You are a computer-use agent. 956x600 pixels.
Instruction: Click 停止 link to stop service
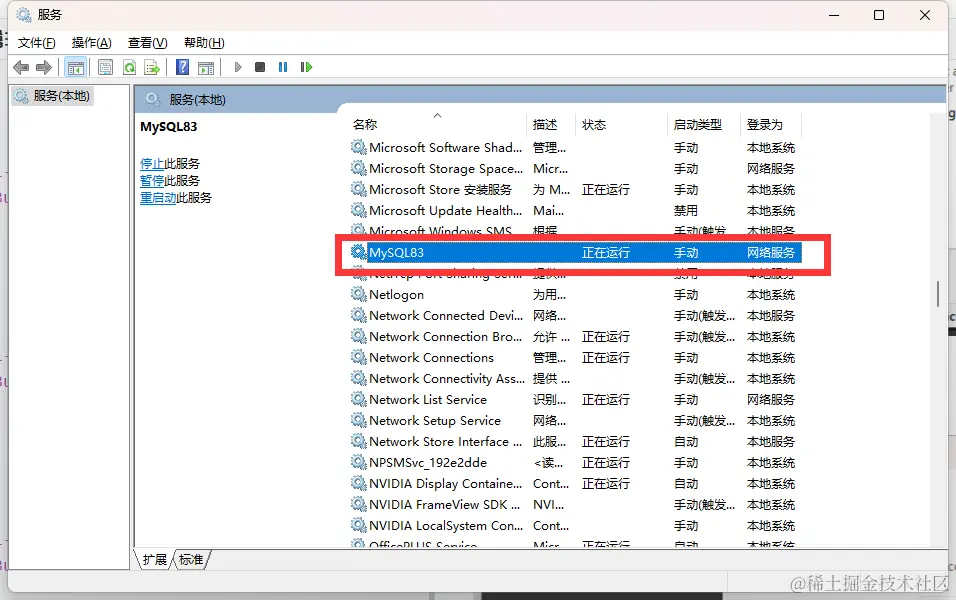coord(152,163)
